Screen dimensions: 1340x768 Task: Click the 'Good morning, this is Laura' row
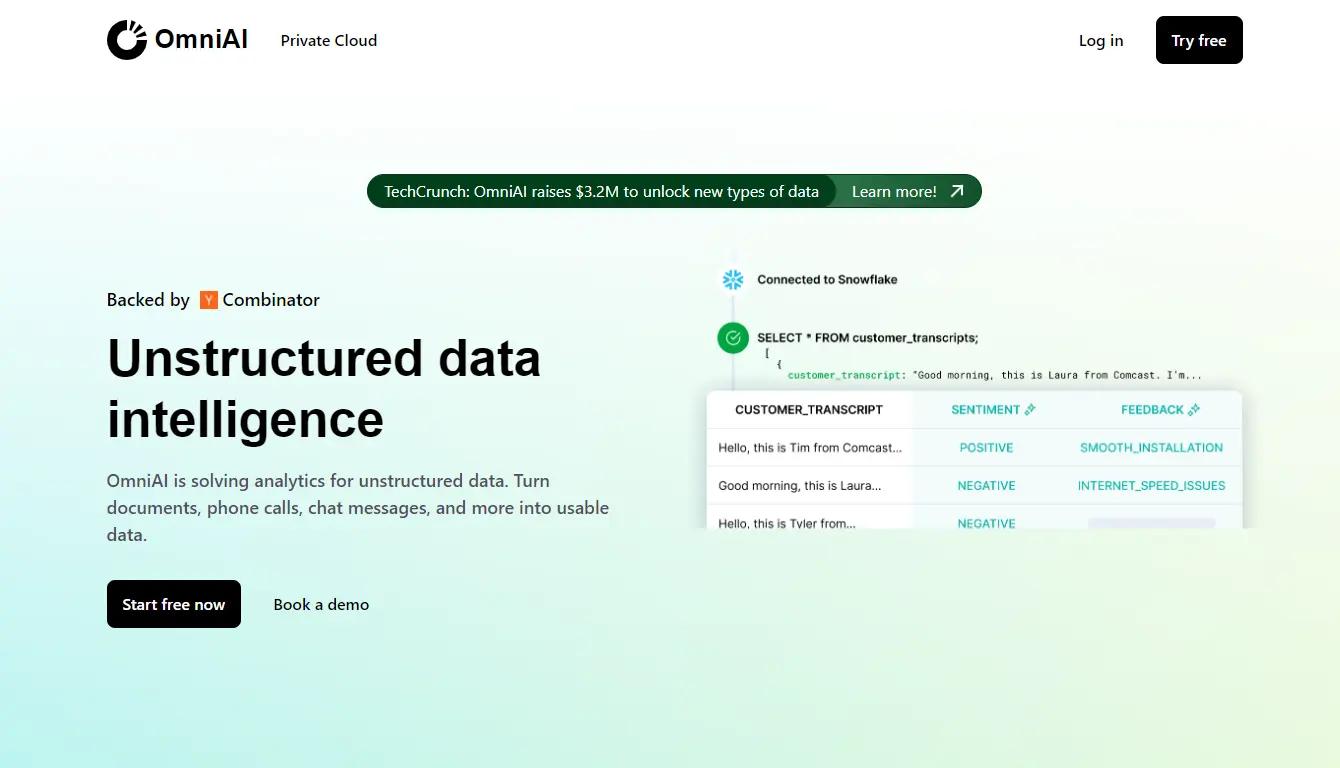coord(974,486)
